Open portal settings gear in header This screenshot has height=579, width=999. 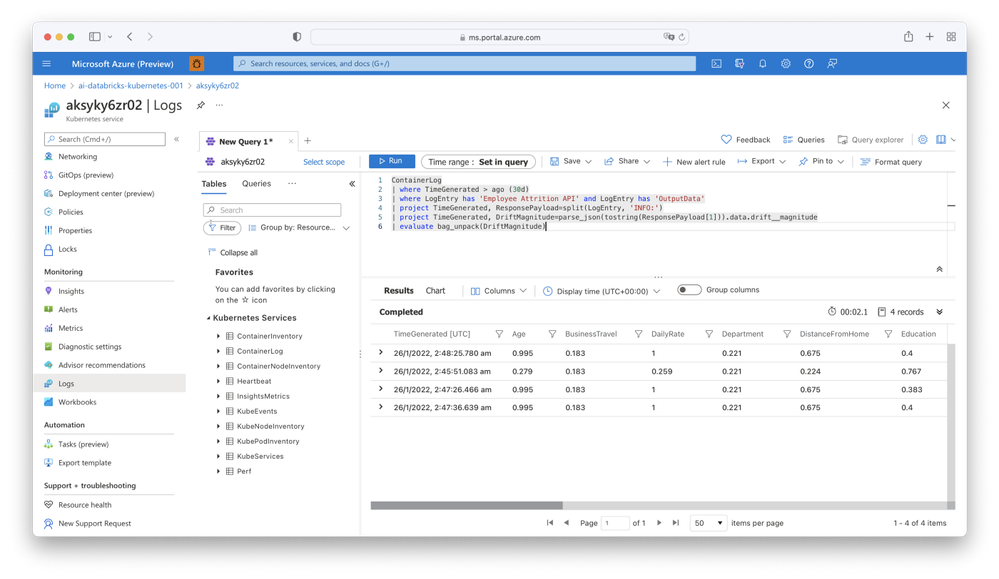point(786,64)
